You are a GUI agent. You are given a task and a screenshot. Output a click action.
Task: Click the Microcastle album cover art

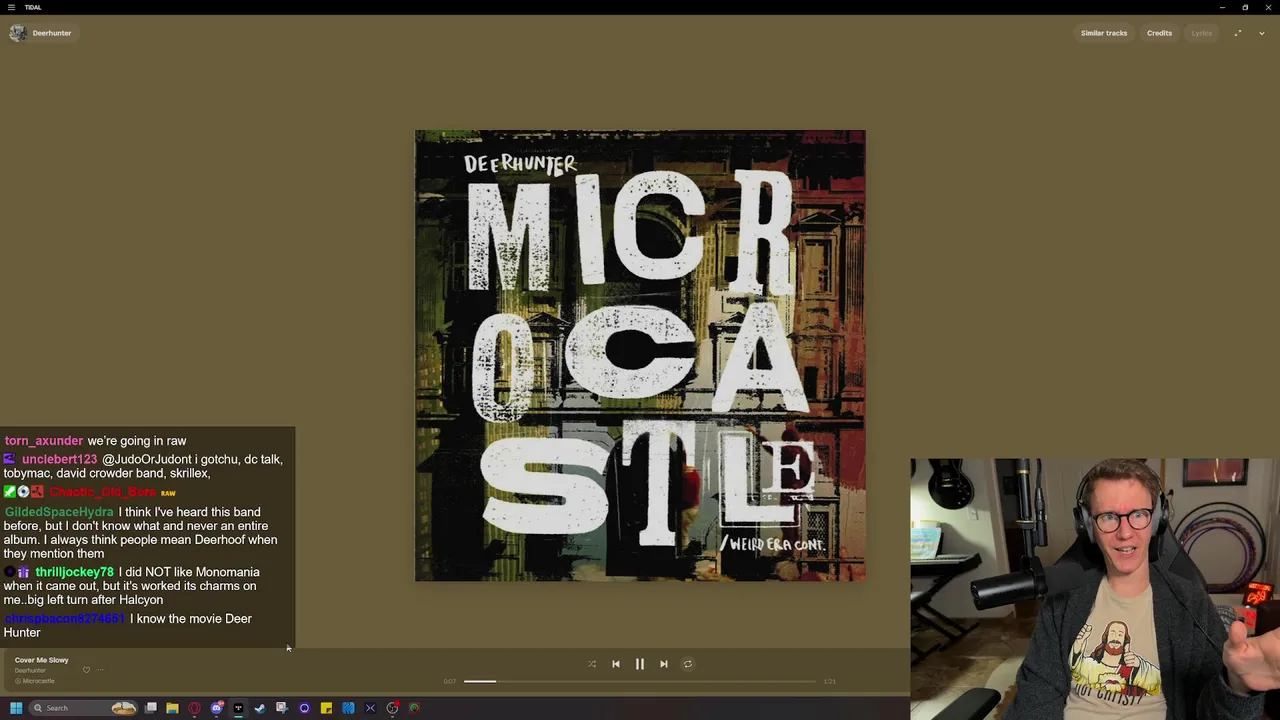(x=640, y=355)
